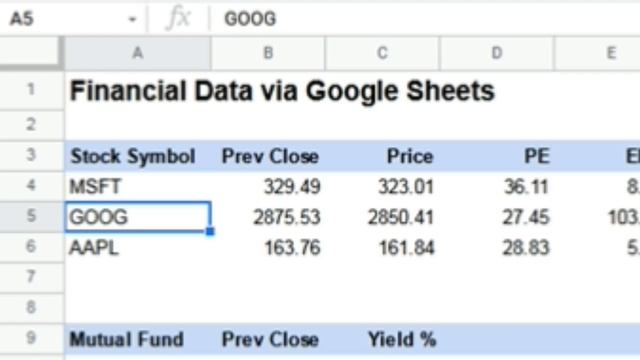Click the AAPL cell
This screenshot has width=640, height=360.
138,247
